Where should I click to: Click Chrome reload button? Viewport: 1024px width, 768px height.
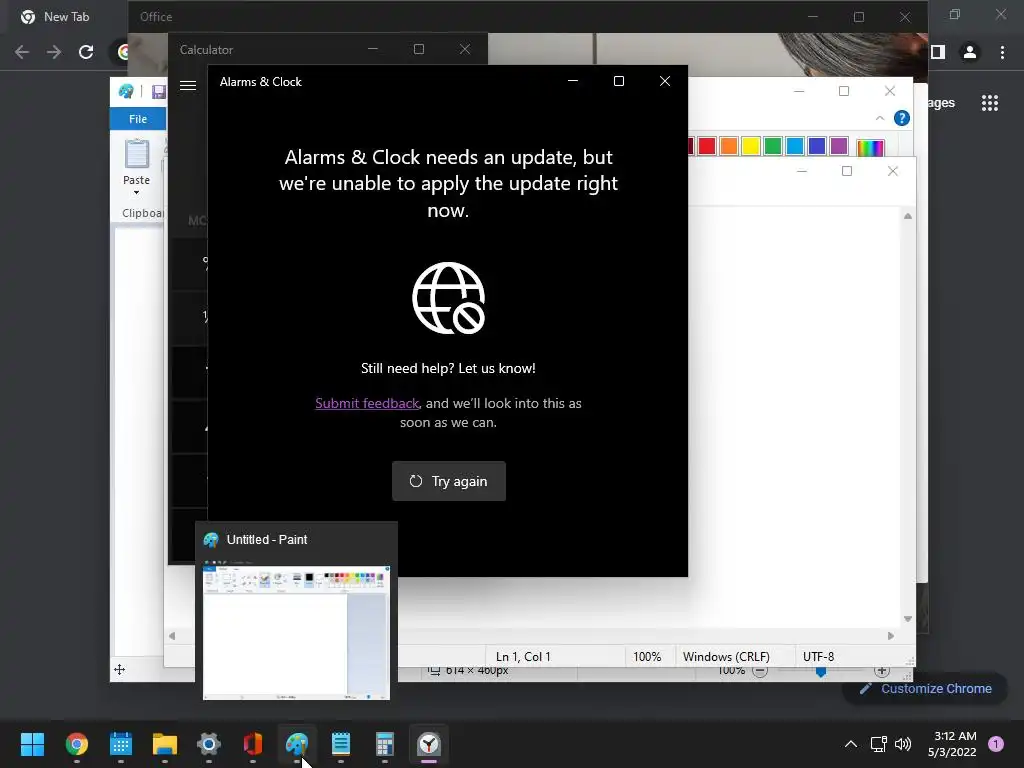(x=86, y=52)
